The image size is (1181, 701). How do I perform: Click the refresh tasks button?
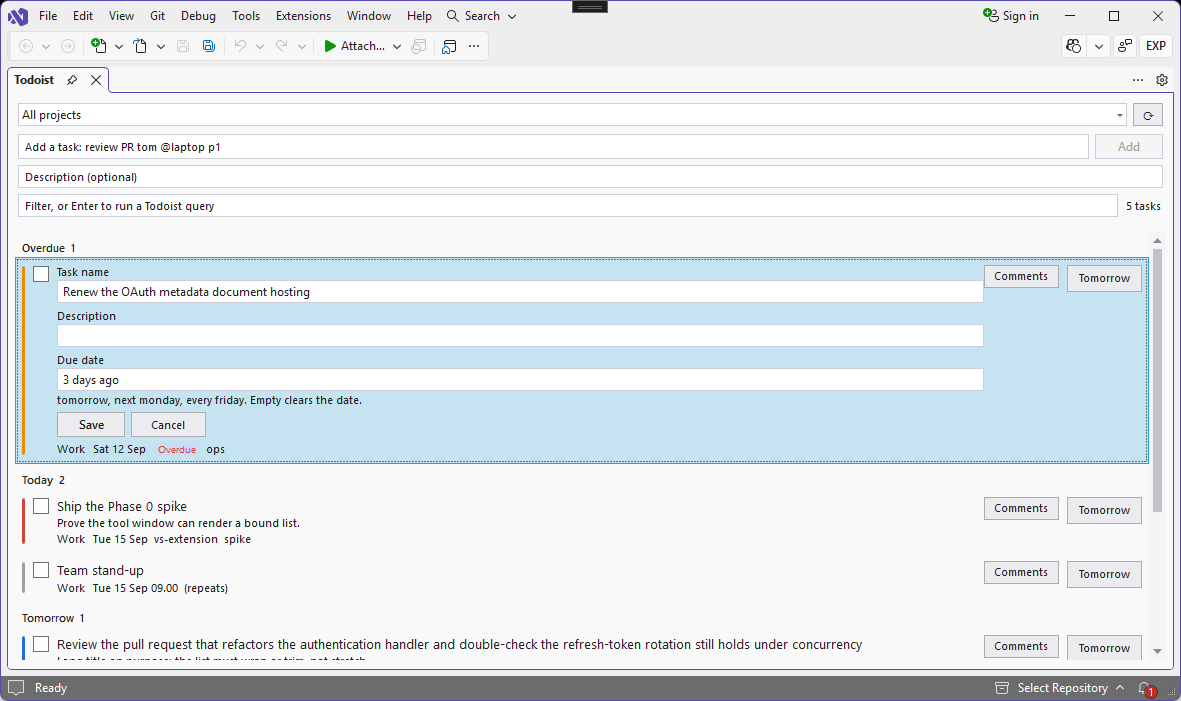coord(1148,115)
